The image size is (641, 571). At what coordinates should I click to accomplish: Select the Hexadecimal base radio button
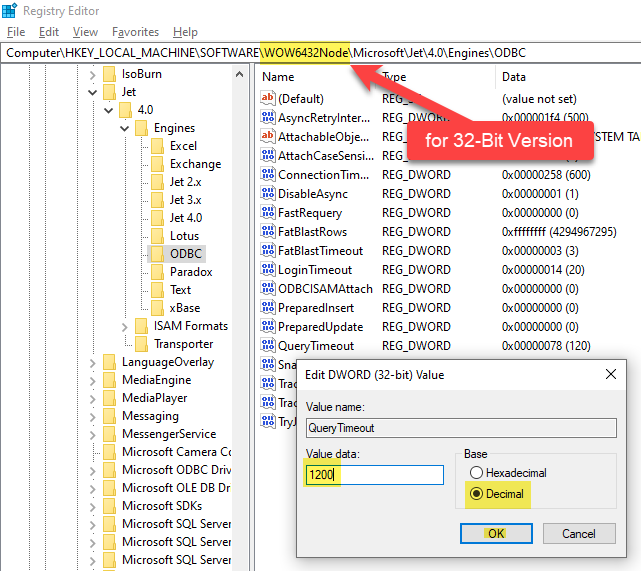point(476,473)
